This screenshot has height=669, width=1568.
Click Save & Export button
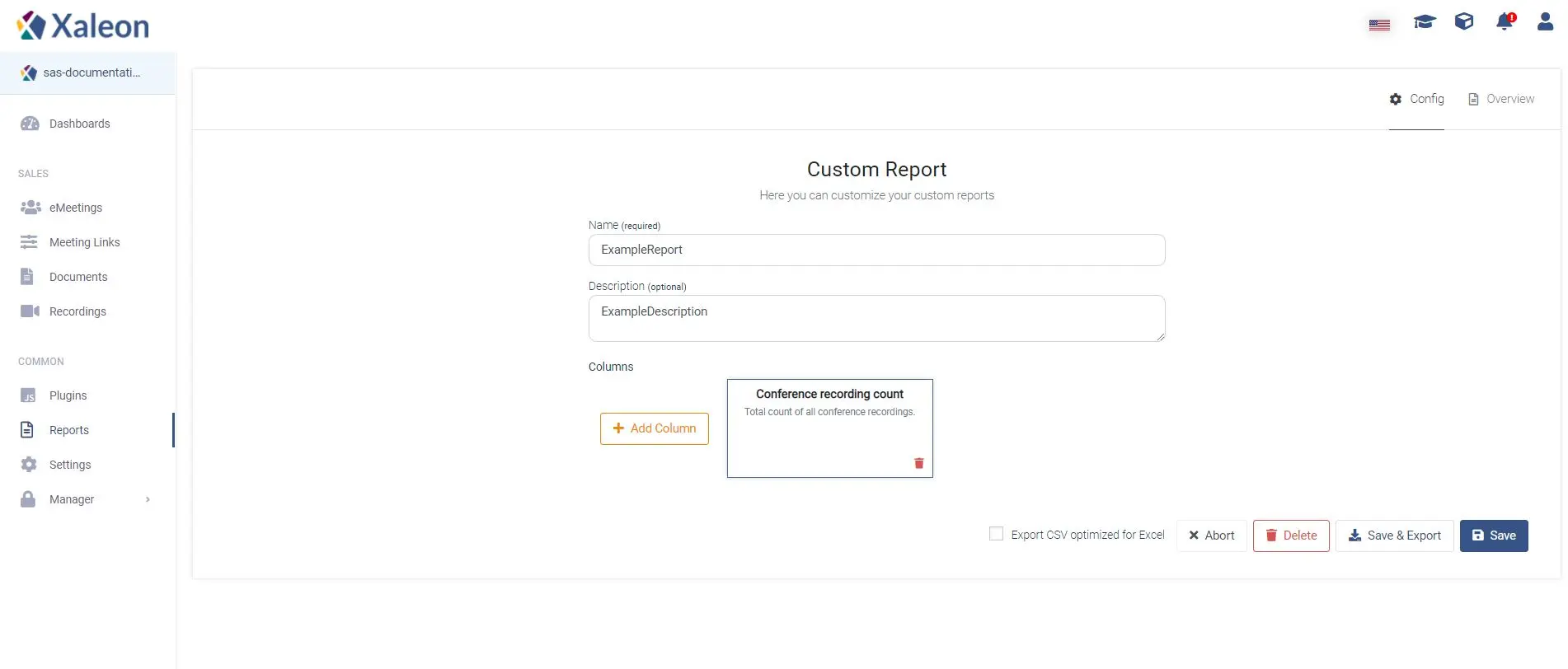[x=1394, y=536]
